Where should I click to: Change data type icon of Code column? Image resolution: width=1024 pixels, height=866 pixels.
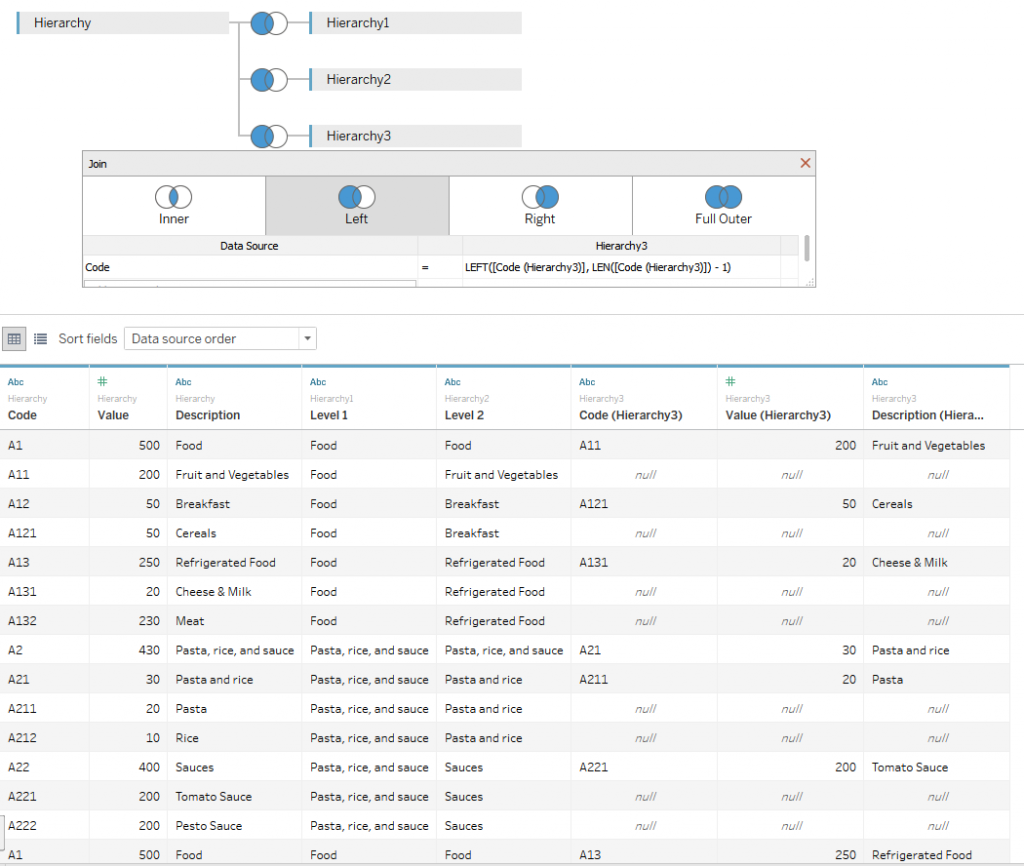[16, 382]
